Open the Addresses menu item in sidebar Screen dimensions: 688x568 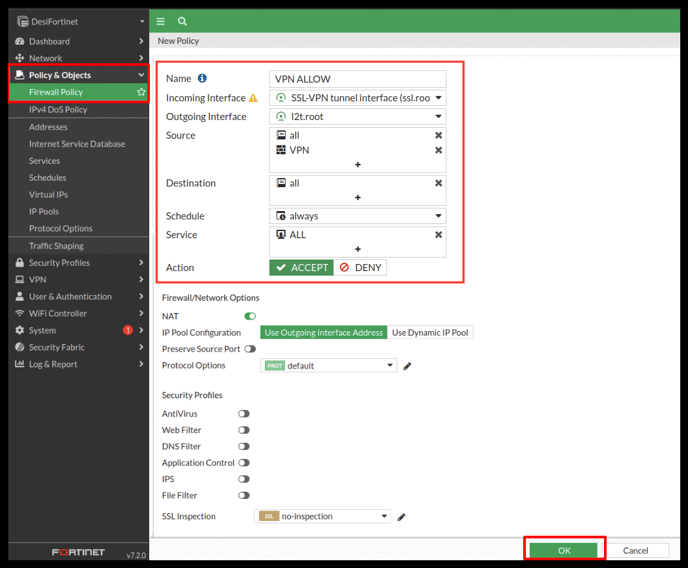[x=48, y=127]
